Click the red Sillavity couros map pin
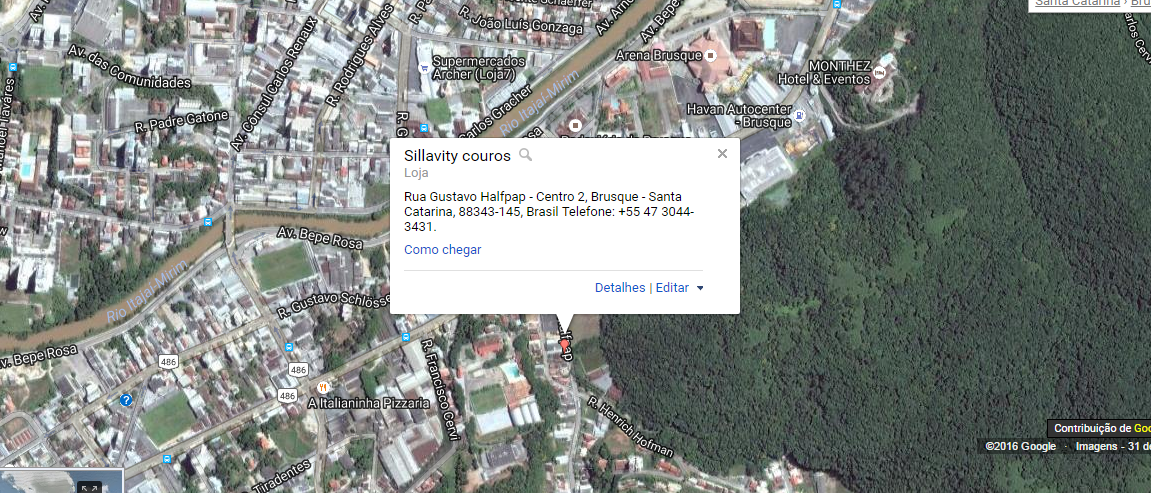The width and height of the screenshot is (1151, 493). coord(564,343)
